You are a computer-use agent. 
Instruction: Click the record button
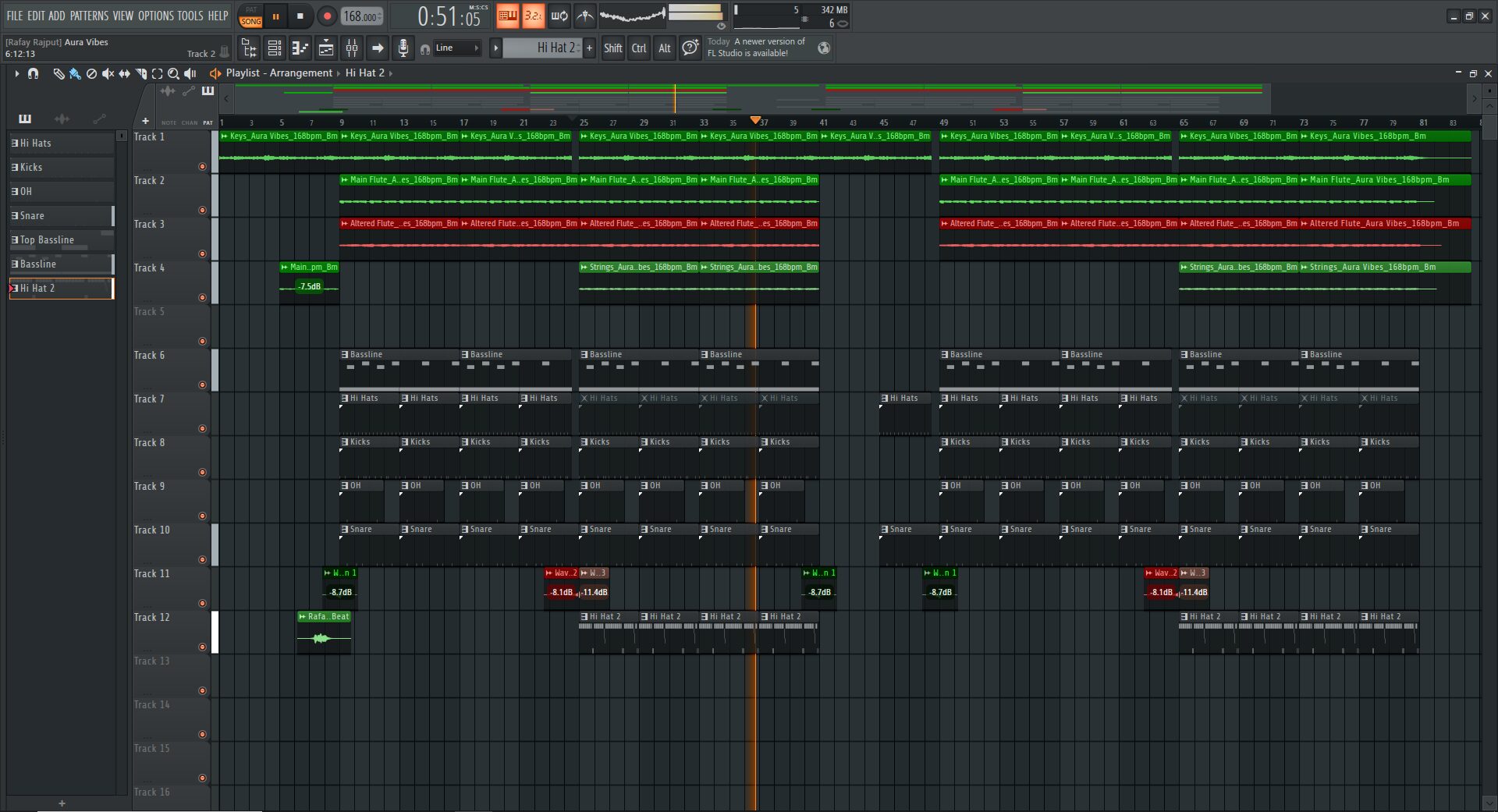[x=327, y=16]
